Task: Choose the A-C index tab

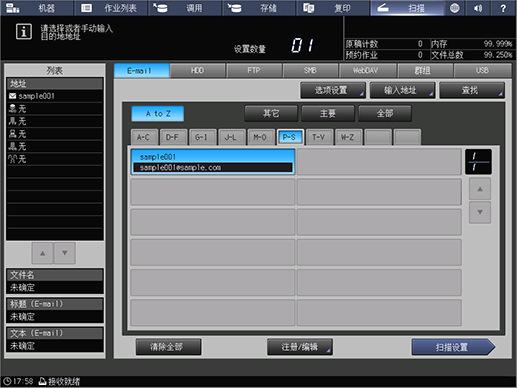Action: 143,137
